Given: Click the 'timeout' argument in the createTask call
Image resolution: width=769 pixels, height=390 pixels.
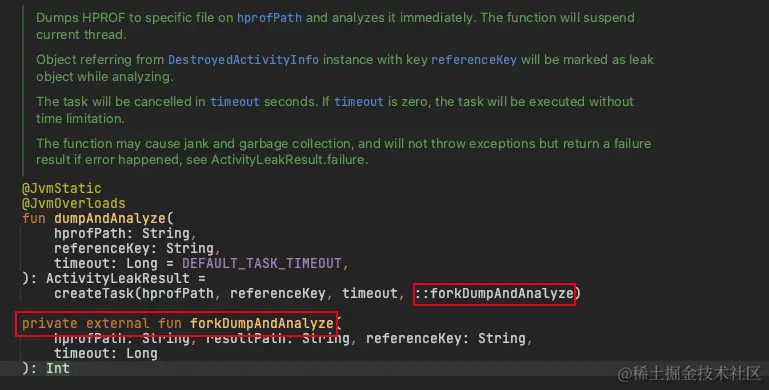Looking at the screenshot, I should [x=369, y=293].
